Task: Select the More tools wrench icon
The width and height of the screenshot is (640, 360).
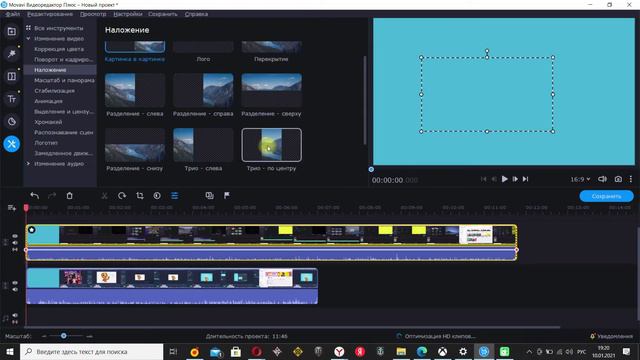Action: tap(11, 144)
